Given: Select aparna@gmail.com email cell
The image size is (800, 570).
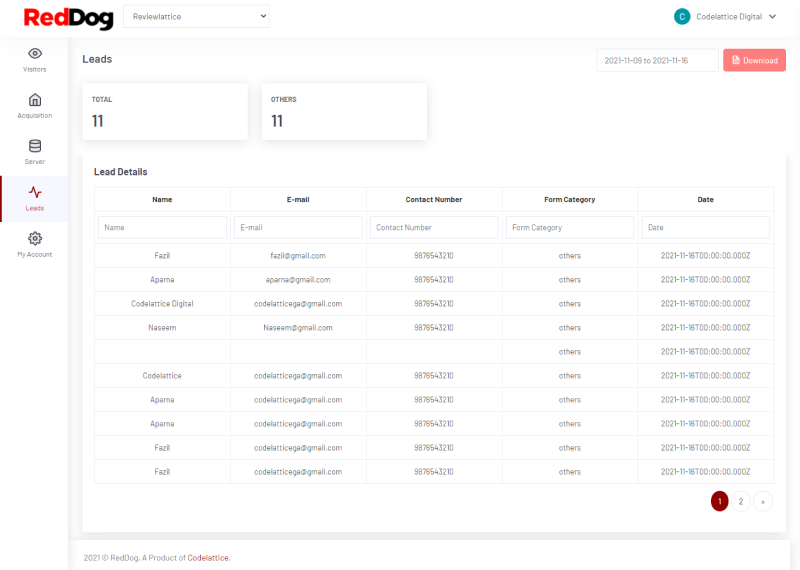Looking at the screenshot, I should 298,280.
